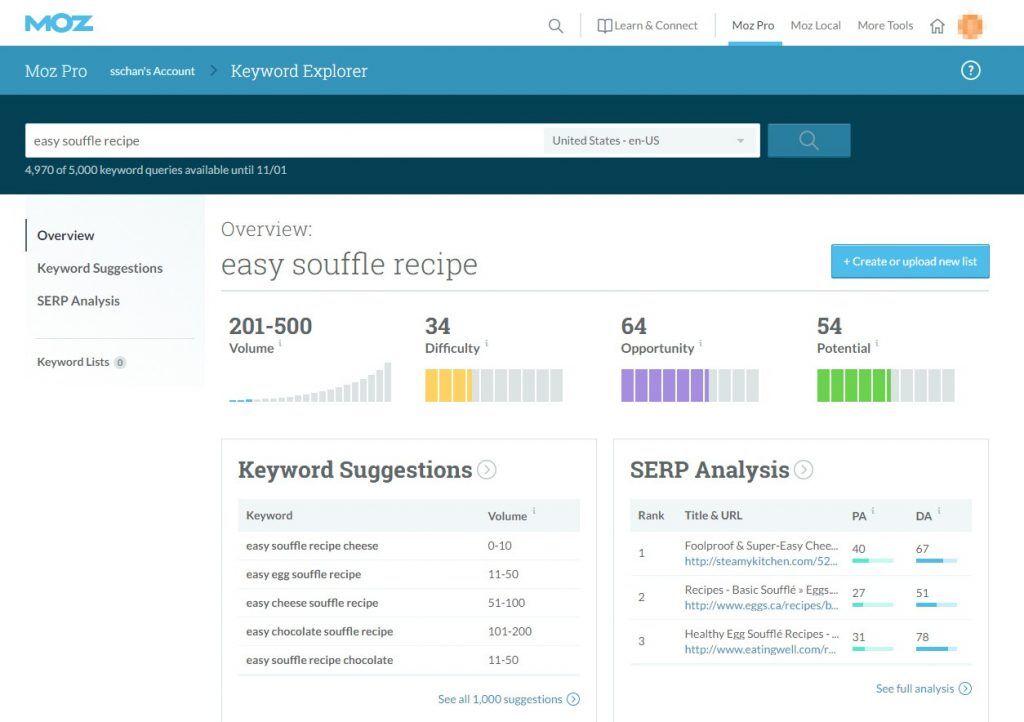Click the green Potential score bar
Image resolution: width=1024 pixels, height=722 pixels.
(886, 385)
